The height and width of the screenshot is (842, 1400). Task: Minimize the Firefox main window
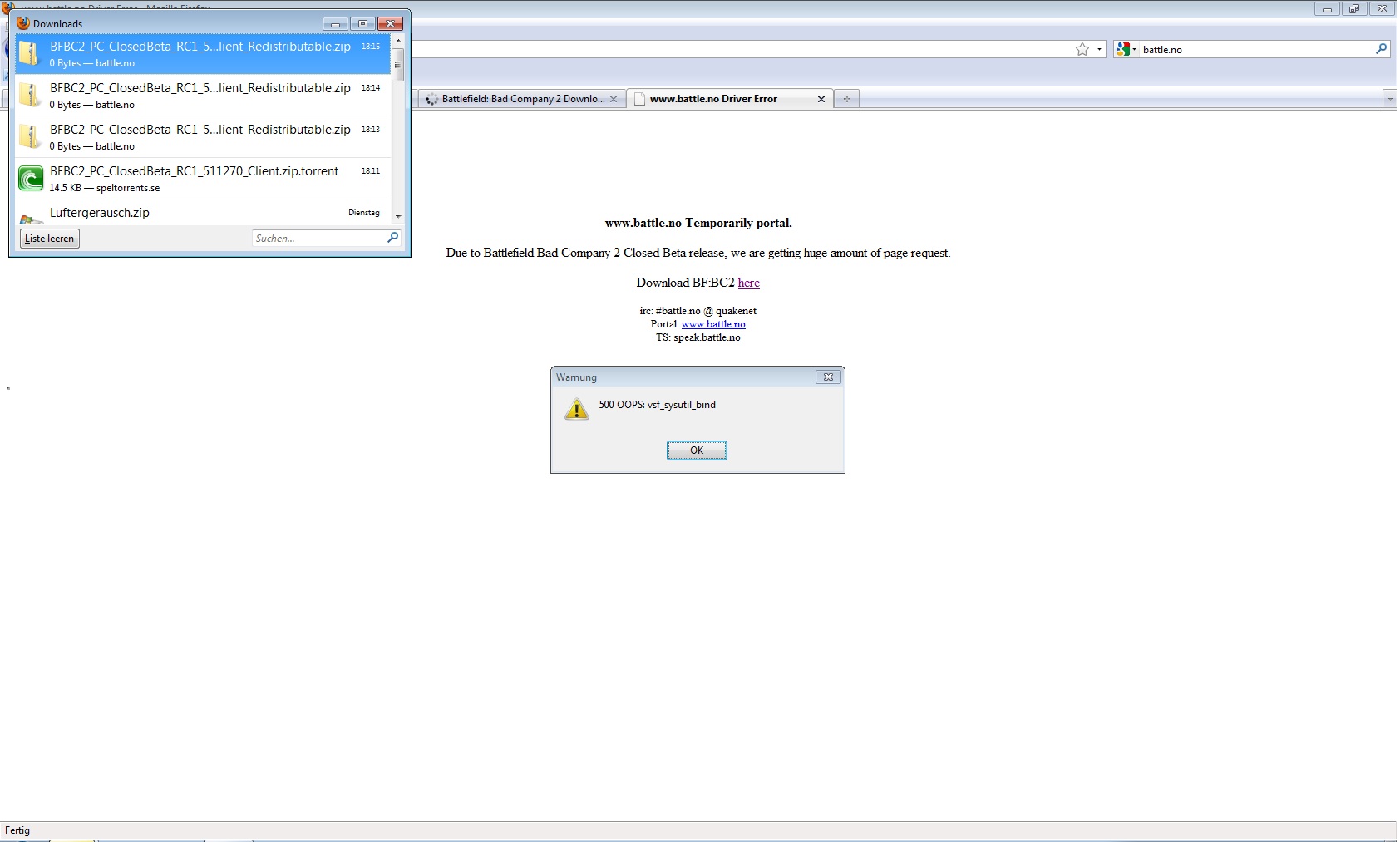(1327, 9)
